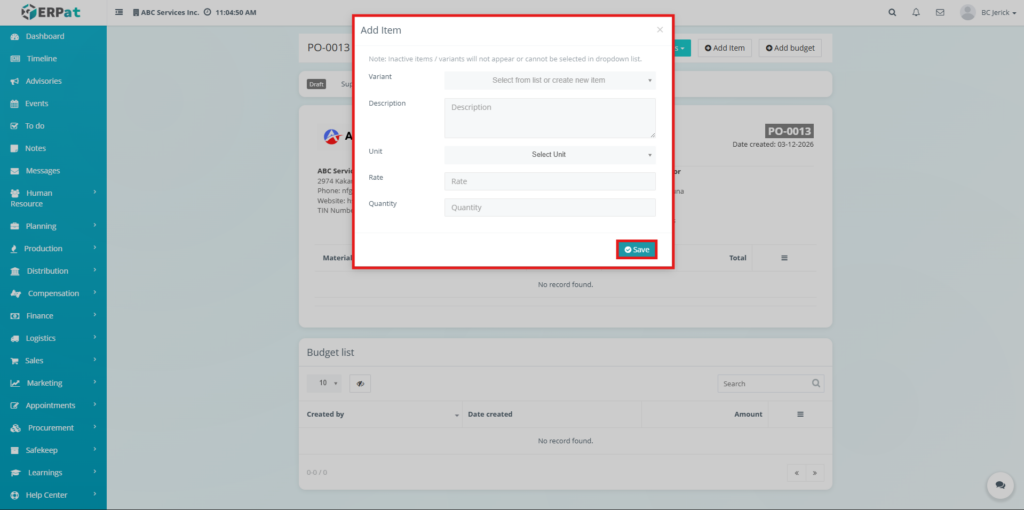Image resolution: width=1024 pixels, height=510 pixels.
Task: Open the chat bubble icon
Action: click(999, 485)
